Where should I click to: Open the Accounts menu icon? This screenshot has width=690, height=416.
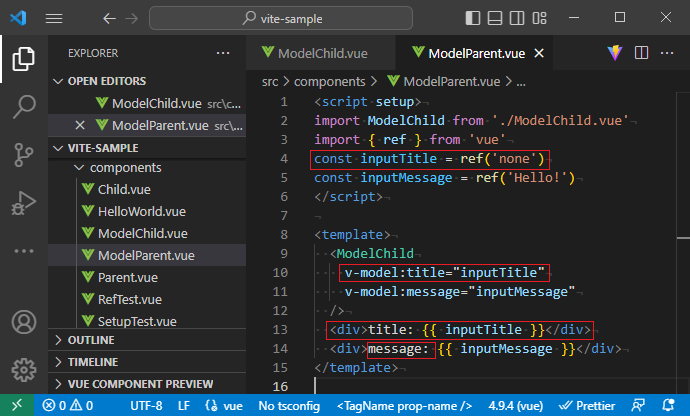point(23,322)
